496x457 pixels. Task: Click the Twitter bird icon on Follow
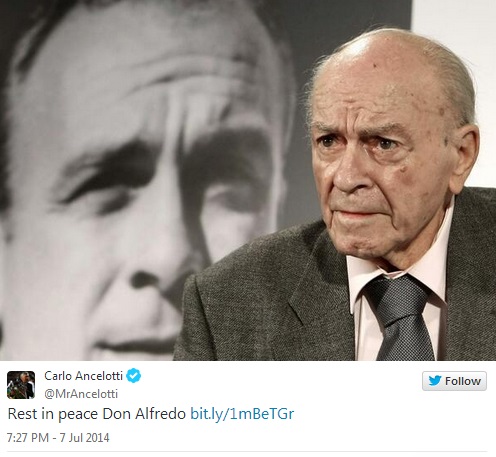[435, 380]
